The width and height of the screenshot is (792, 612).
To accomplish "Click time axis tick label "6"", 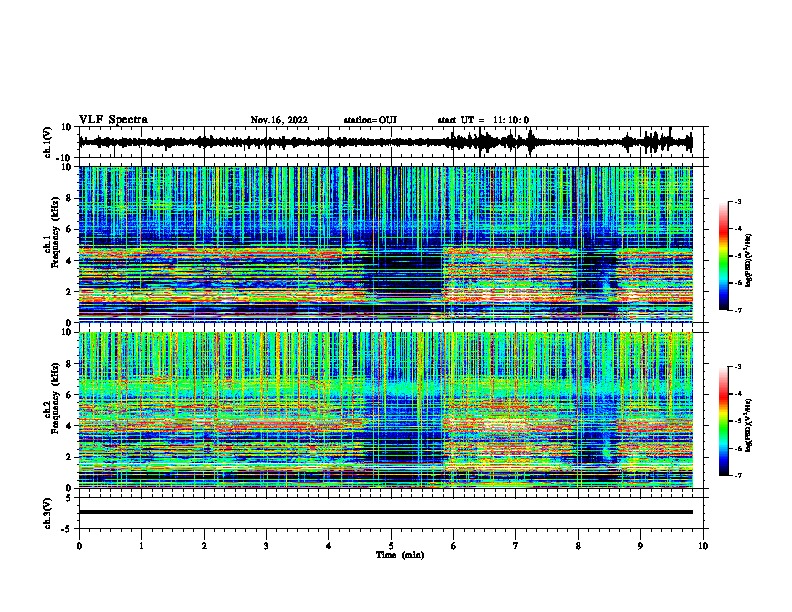I will [x=453, y=546].
